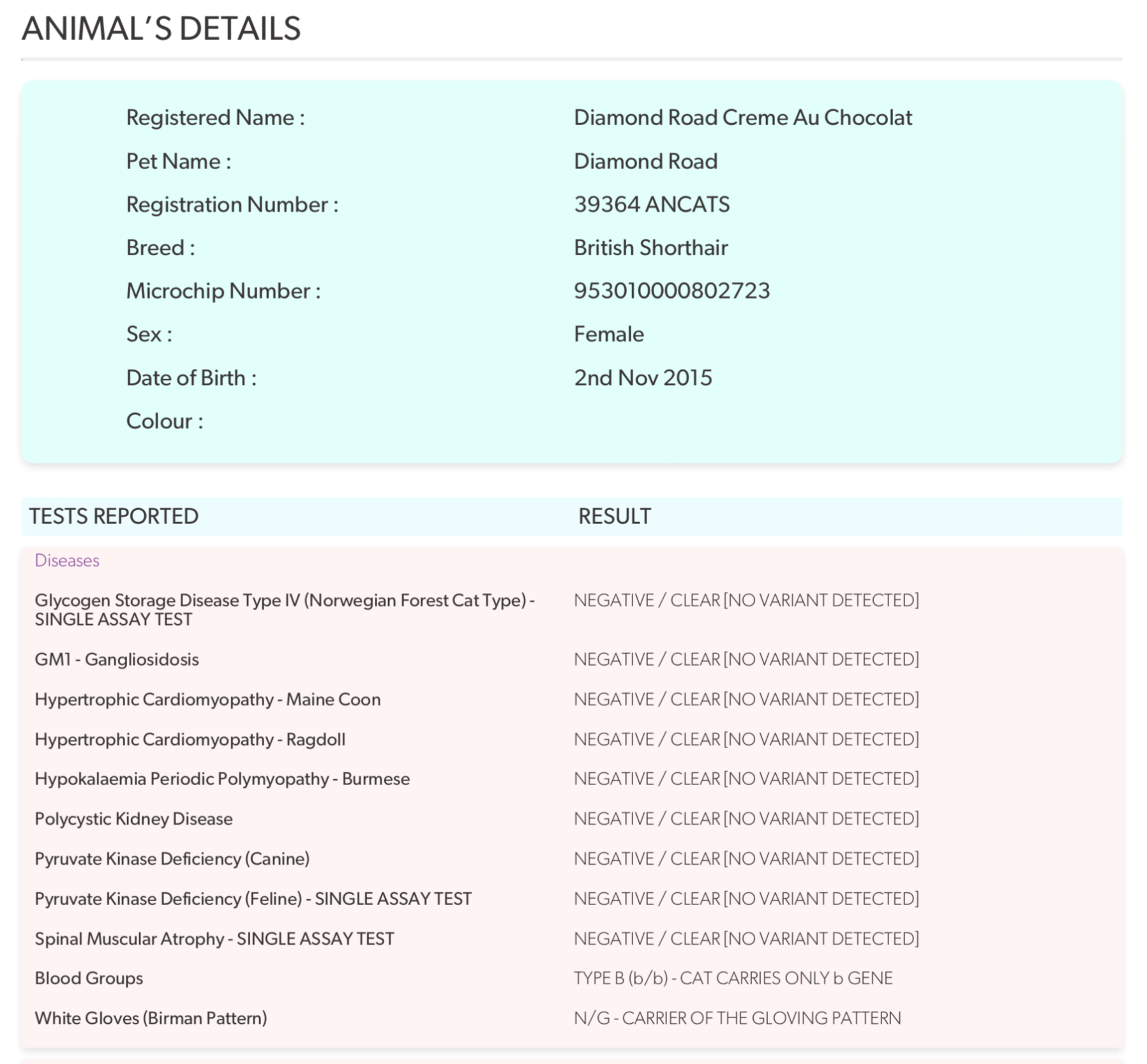Select the 'Colour :' label

point(165,421)
